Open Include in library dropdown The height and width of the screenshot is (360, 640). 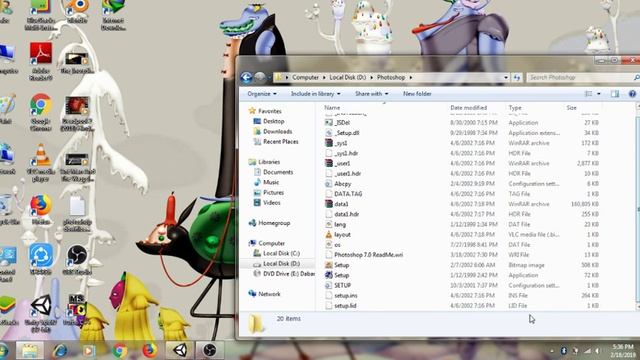316,94
